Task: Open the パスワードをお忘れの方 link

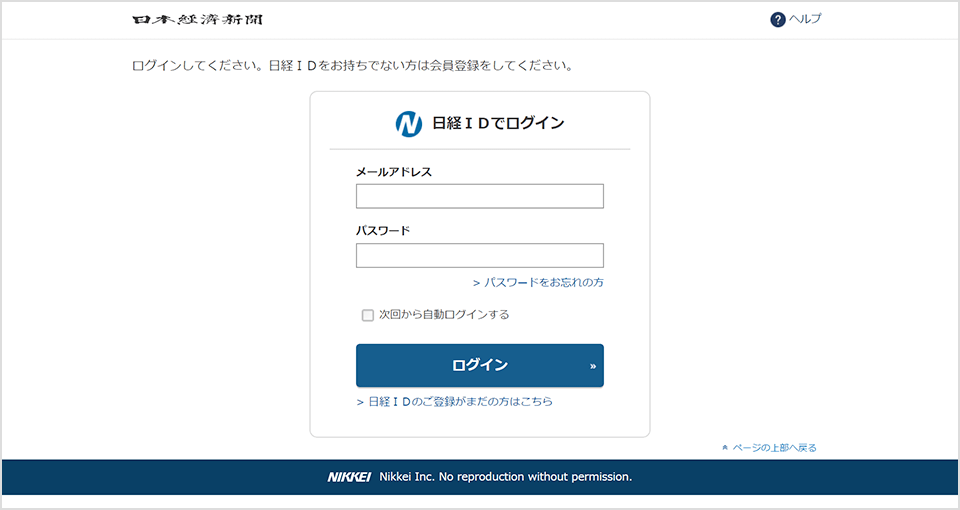Action: pyautogui.click(x=543, y=283)
